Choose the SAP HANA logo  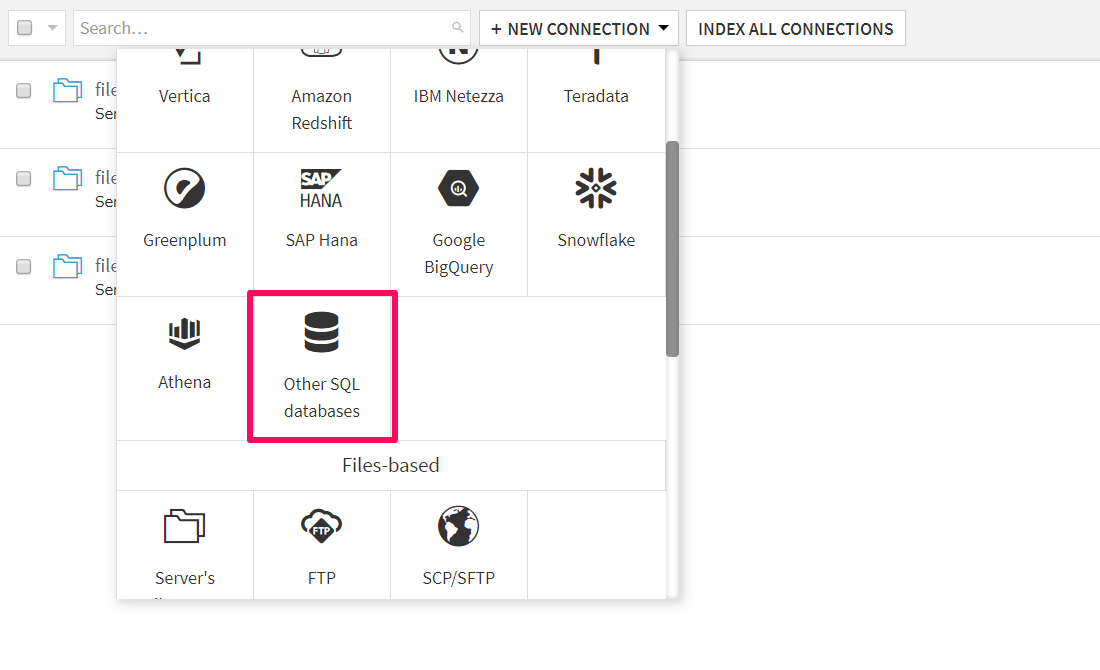point(321,188)
